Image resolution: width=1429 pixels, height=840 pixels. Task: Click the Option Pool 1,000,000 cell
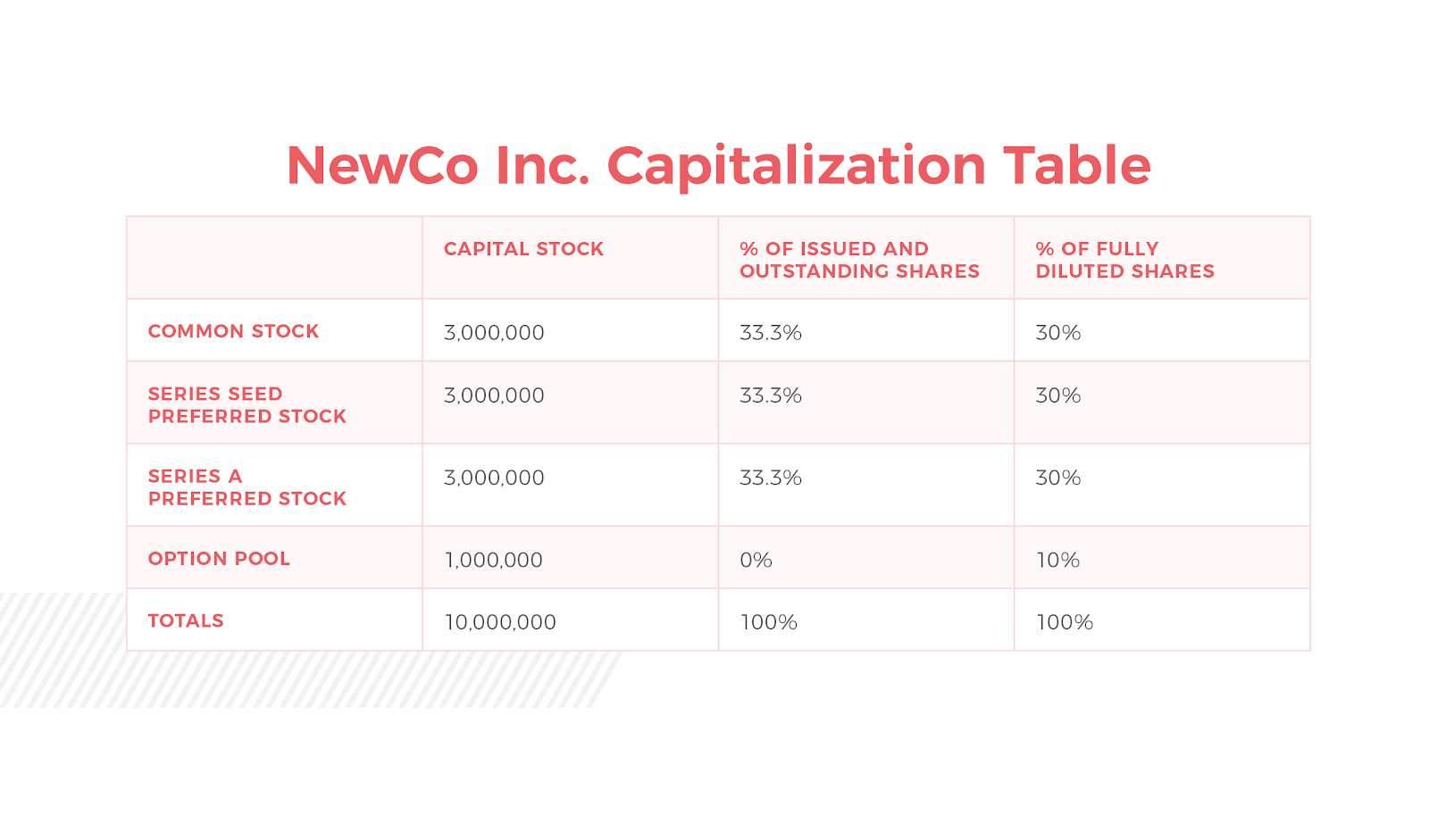[x=493, y=561]
